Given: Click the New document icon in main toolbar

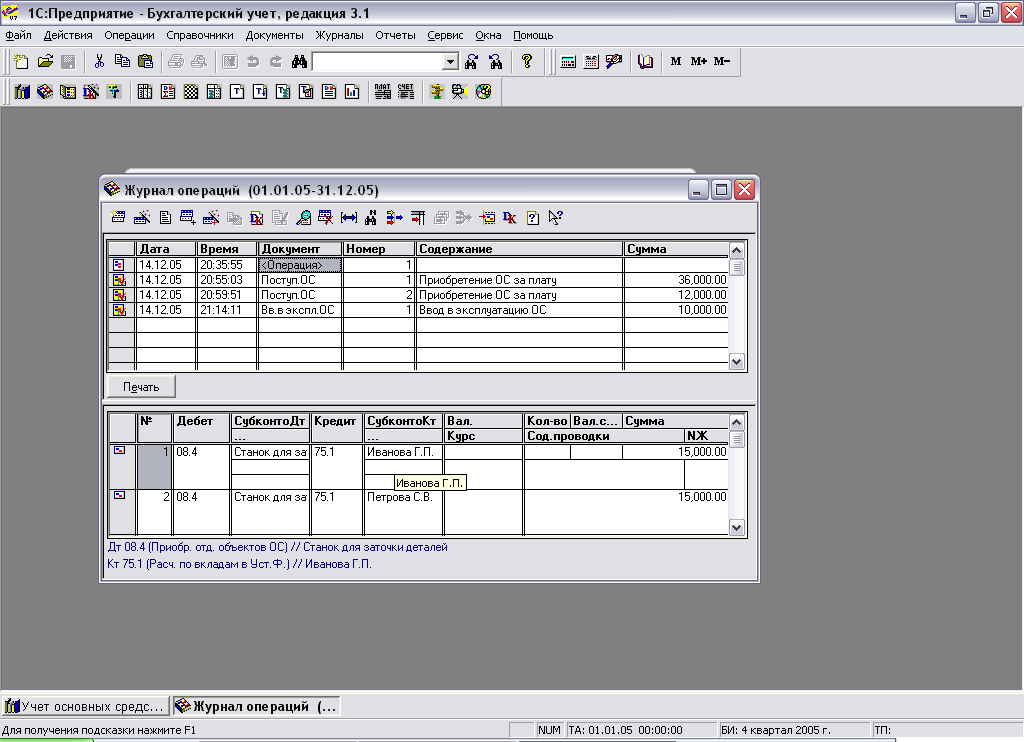Looking at the screenshot, I should 22,61.
